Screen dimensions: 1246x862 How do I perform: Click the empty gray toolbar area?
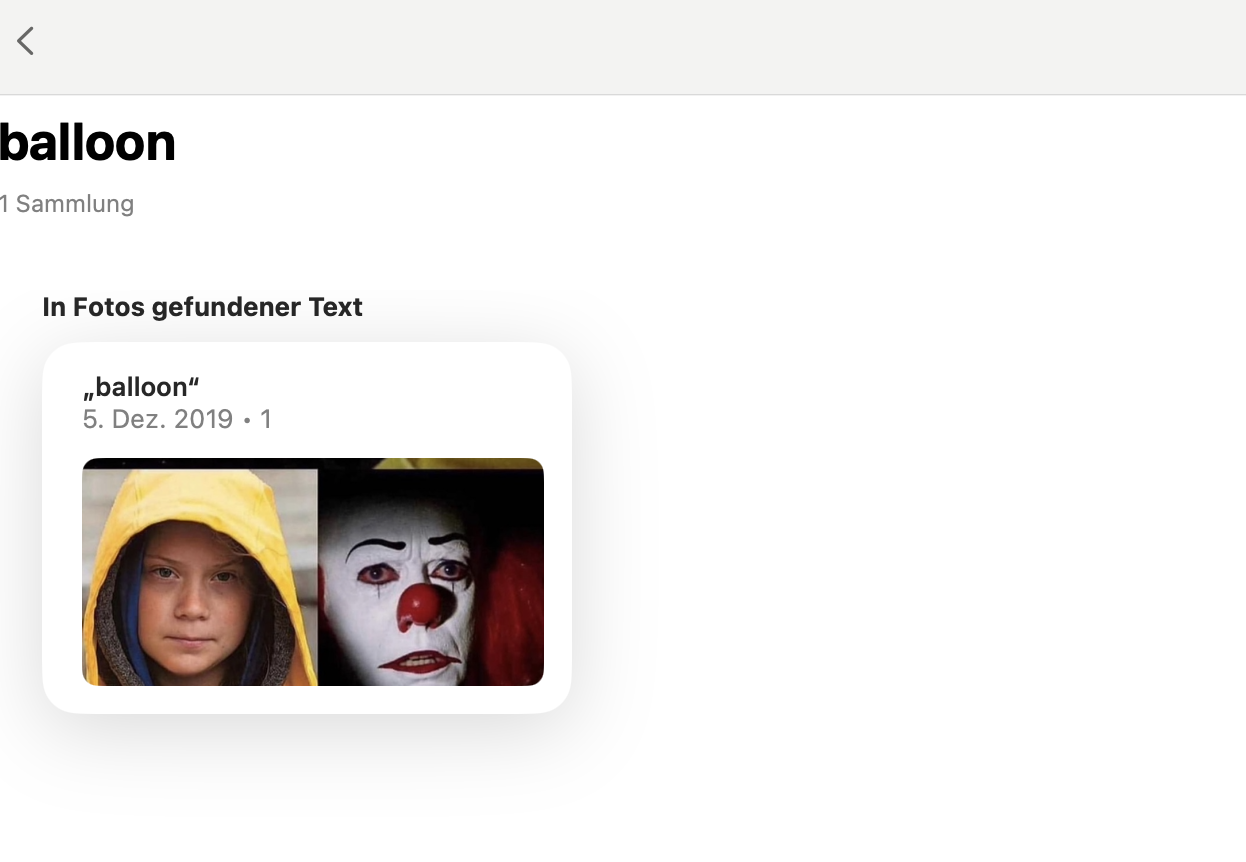[640, 47]
